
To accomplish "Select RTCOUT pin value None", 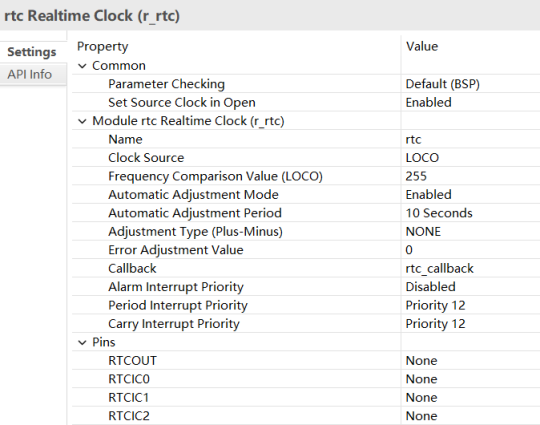I will click(x=470, y=361).
